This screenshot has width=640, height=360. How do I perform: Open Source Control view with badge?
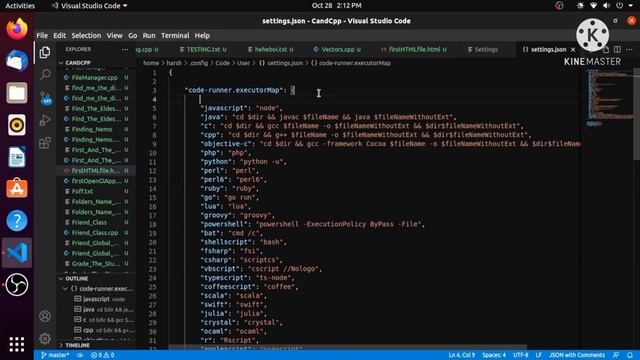[x=46, y=98]
